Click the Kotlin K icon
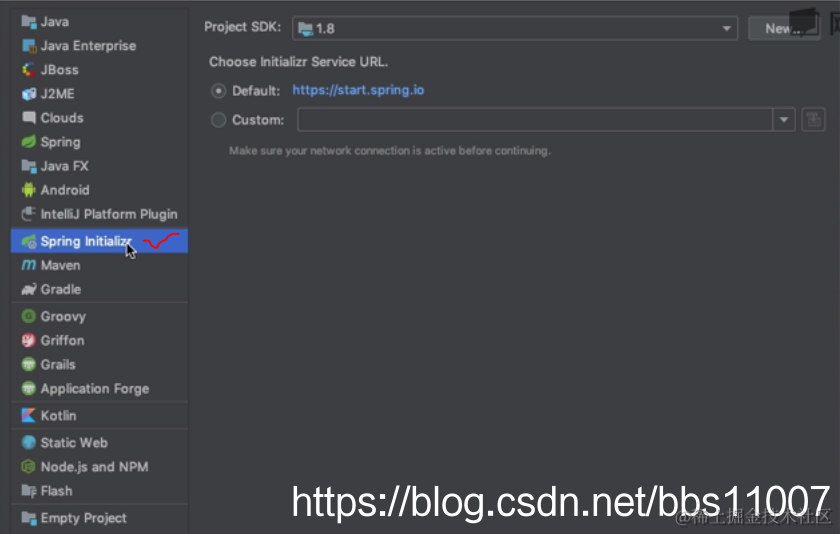This screenshot has width=840, height=534. (x=28, y=415)
